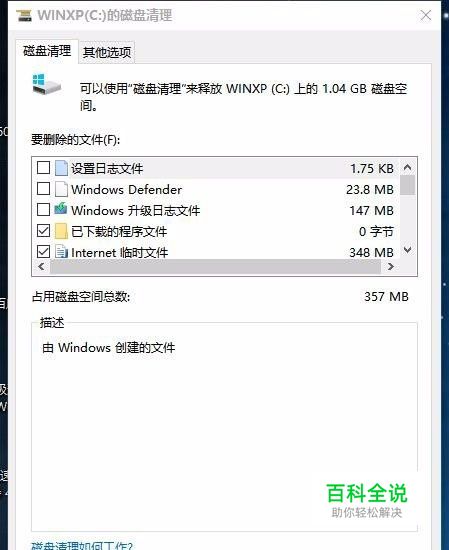449x550 pixels.
Task: Open the 磁盘清理如何工作 link
Action: 82,546
